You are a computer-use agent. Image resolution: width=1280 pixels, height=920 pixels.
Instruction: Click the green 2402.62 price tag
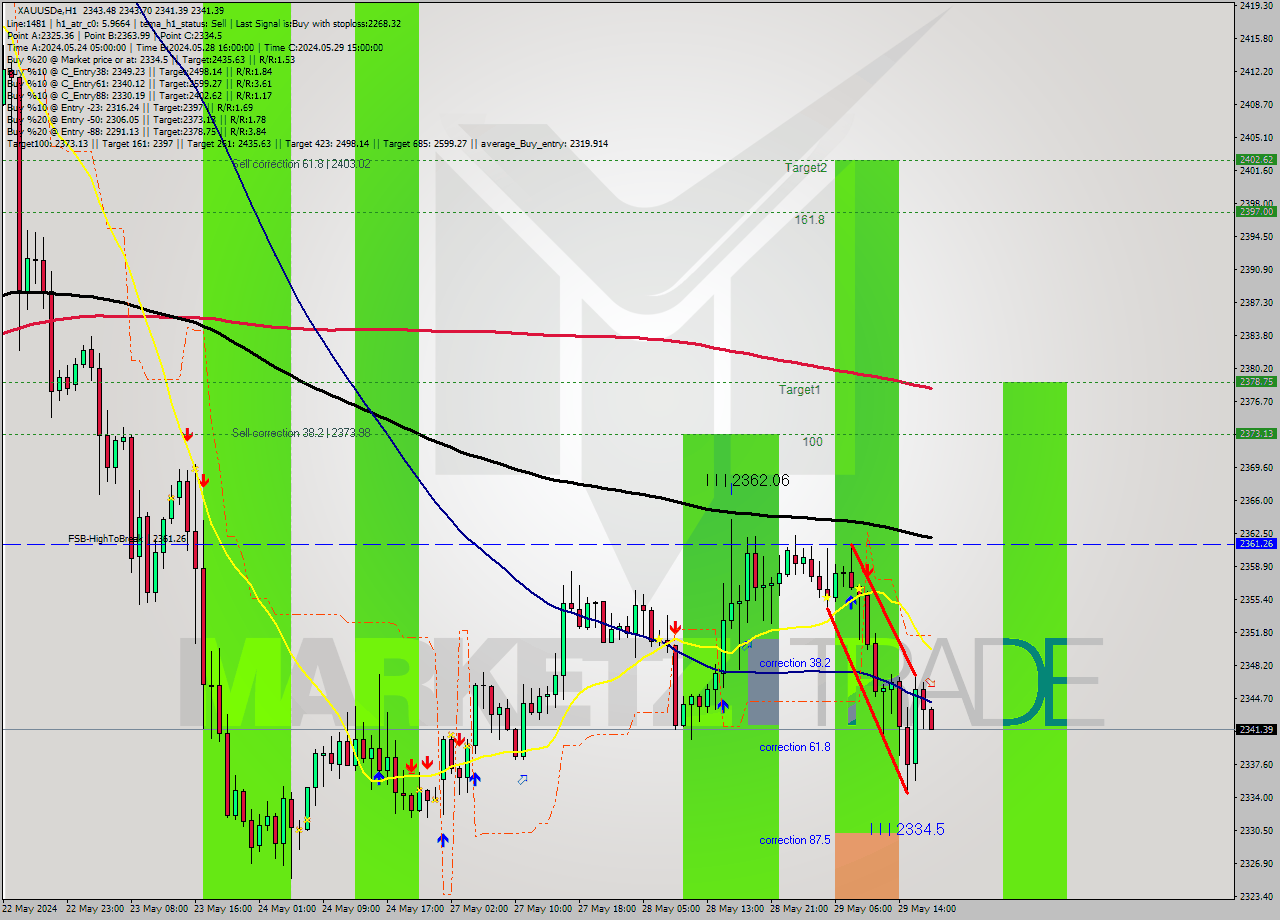(1256, 159)
